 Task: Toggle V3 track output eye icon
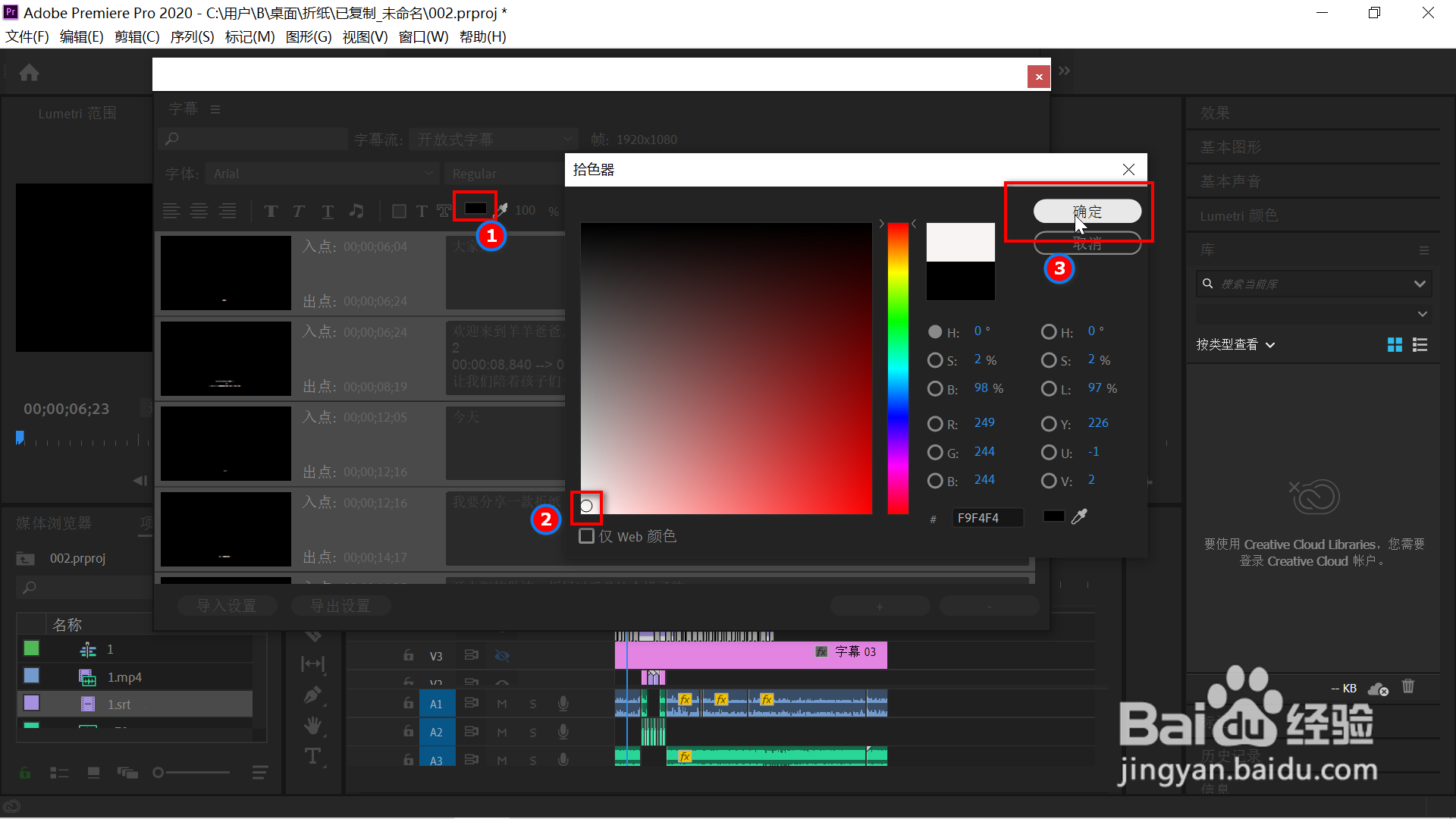point(502,655)
